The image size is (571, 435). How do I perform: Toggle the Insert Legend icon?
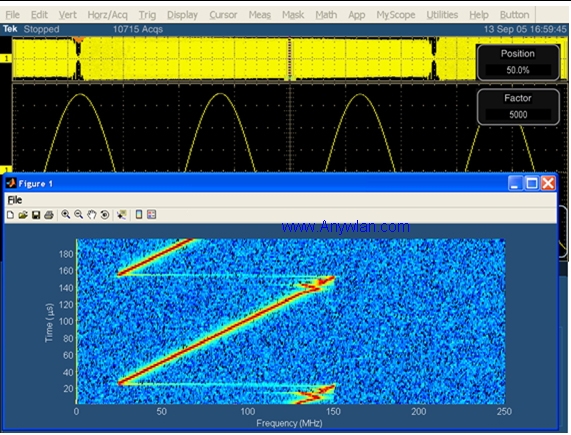(x=151, y=215)
